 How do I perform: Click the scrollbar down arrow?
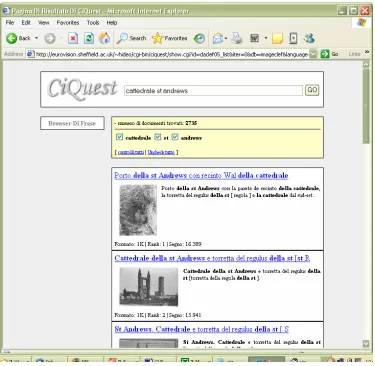pyautogui.click(x=366, y=344)
